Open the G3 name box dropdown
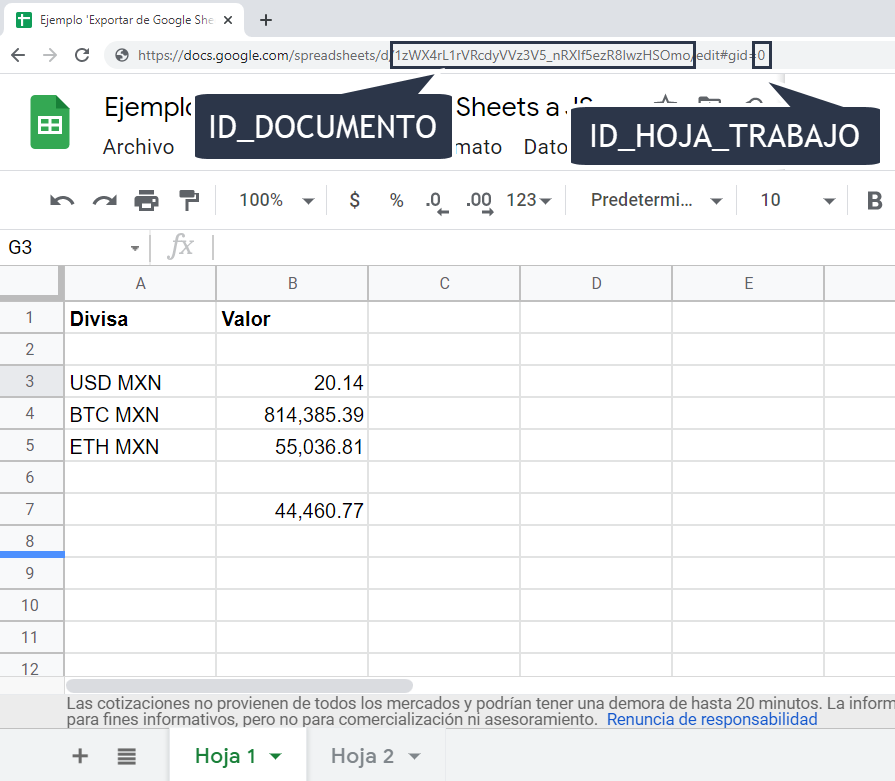The image size is (895, 781). tap(135, 248)
